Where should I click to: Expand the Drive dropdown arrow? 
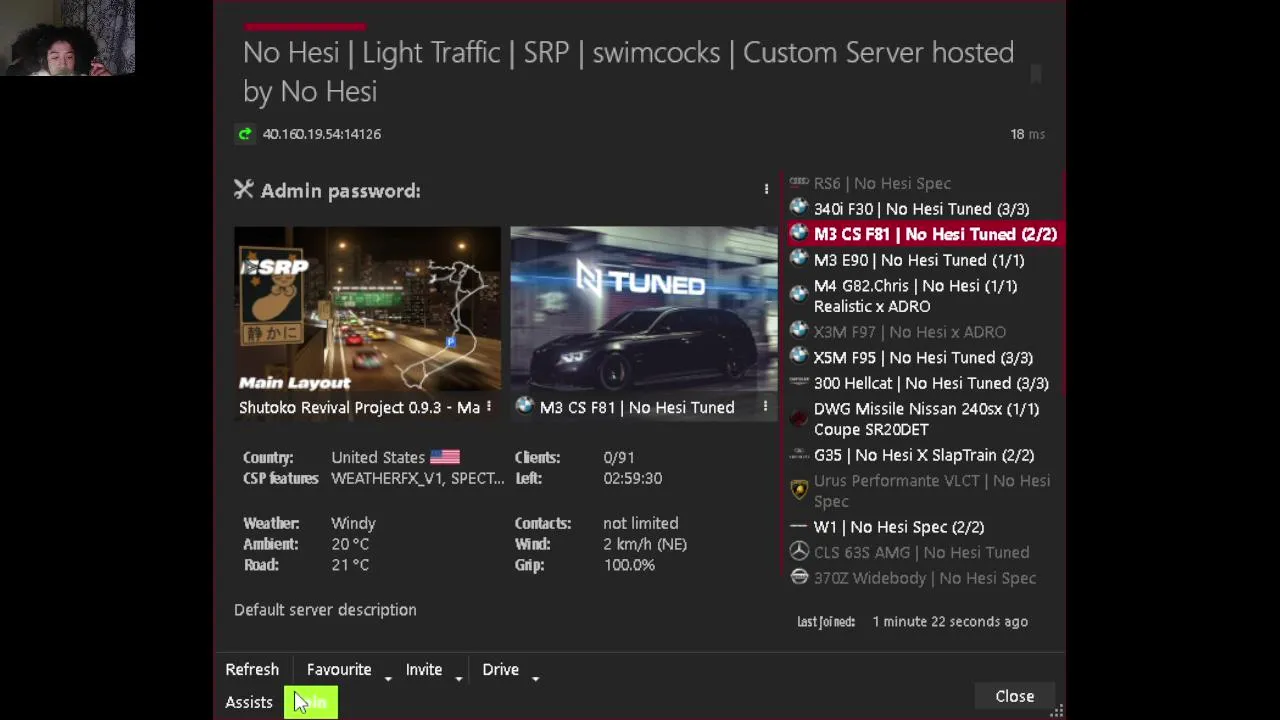535,678
